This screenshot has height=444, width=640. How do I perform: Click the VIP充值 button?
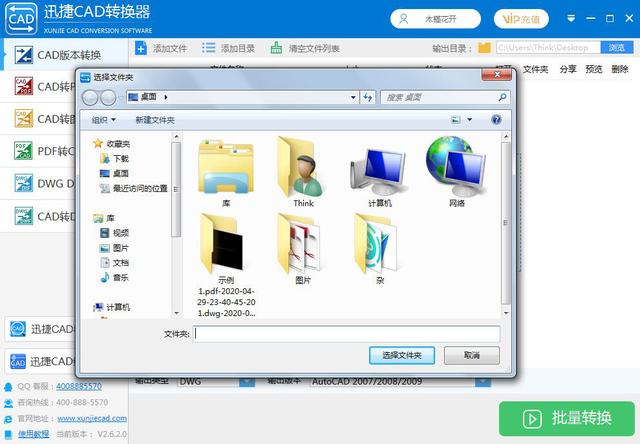[x=521, y=19]
